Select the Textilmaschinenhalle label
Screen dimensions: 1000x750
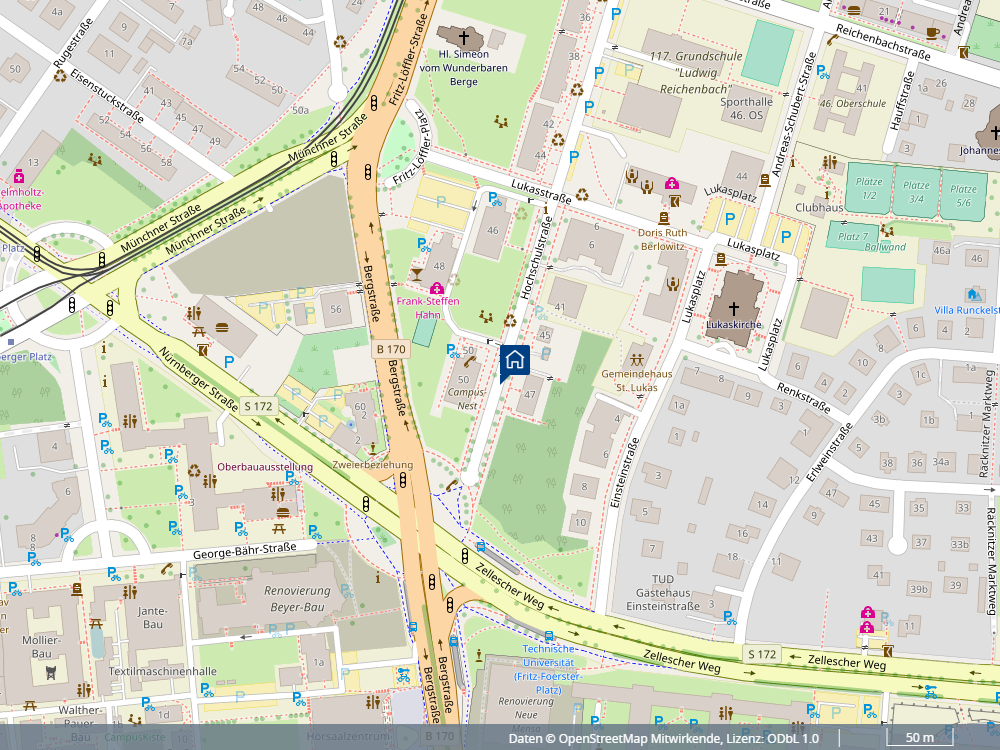coord(163,671)
